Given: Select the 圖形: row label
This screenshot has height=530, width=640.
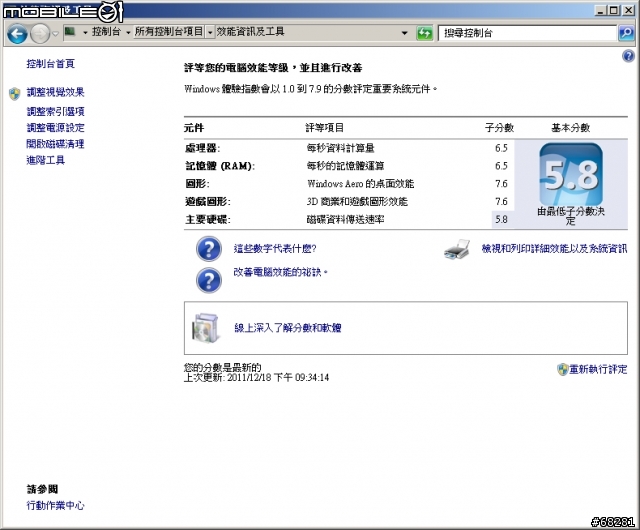Looking at the screenshot, I should pyautogui.click(x=197, y=184).
